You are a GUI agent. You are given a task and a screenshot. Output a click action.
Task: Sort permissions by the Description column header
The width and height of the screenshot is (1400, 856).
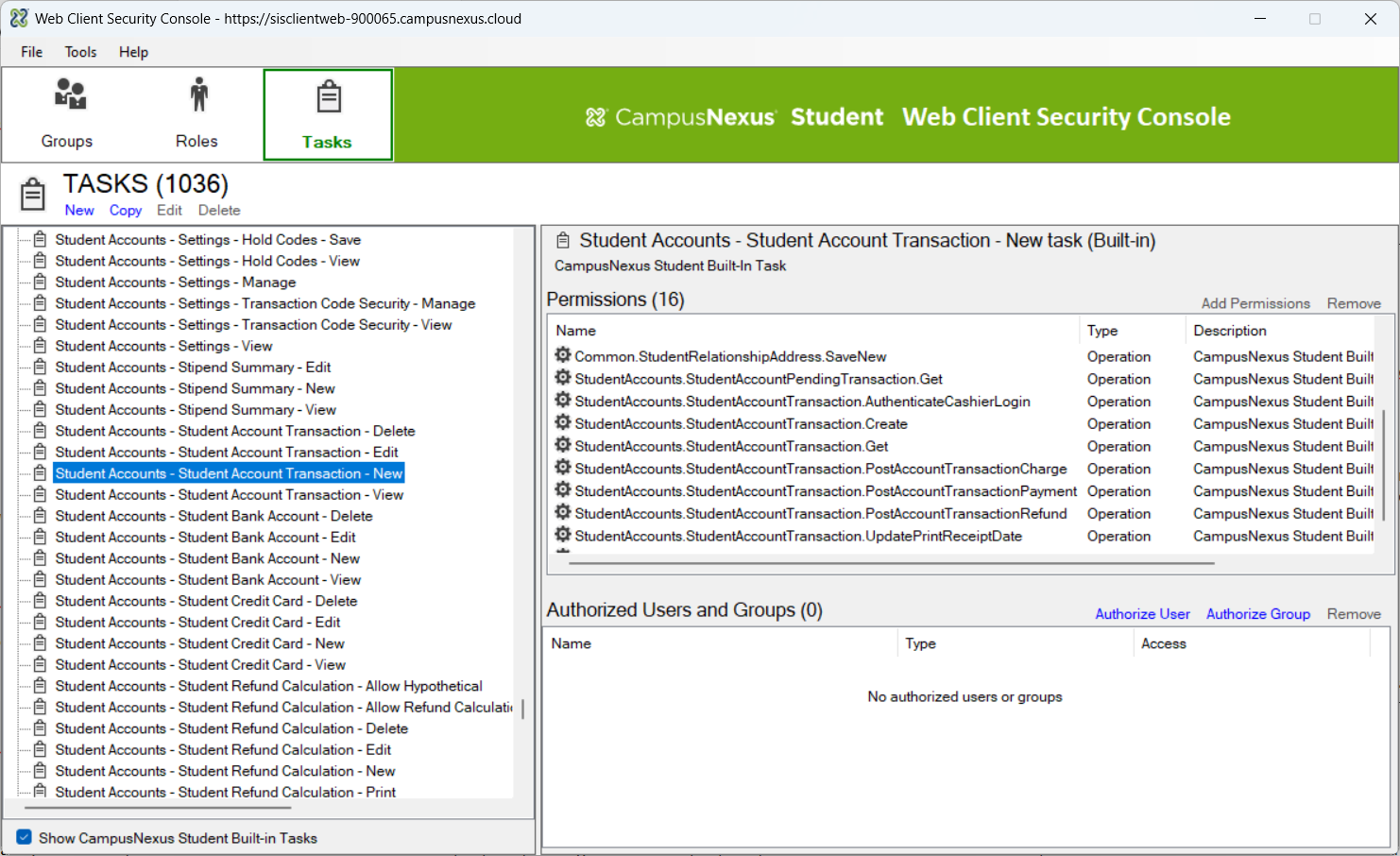1279,331
